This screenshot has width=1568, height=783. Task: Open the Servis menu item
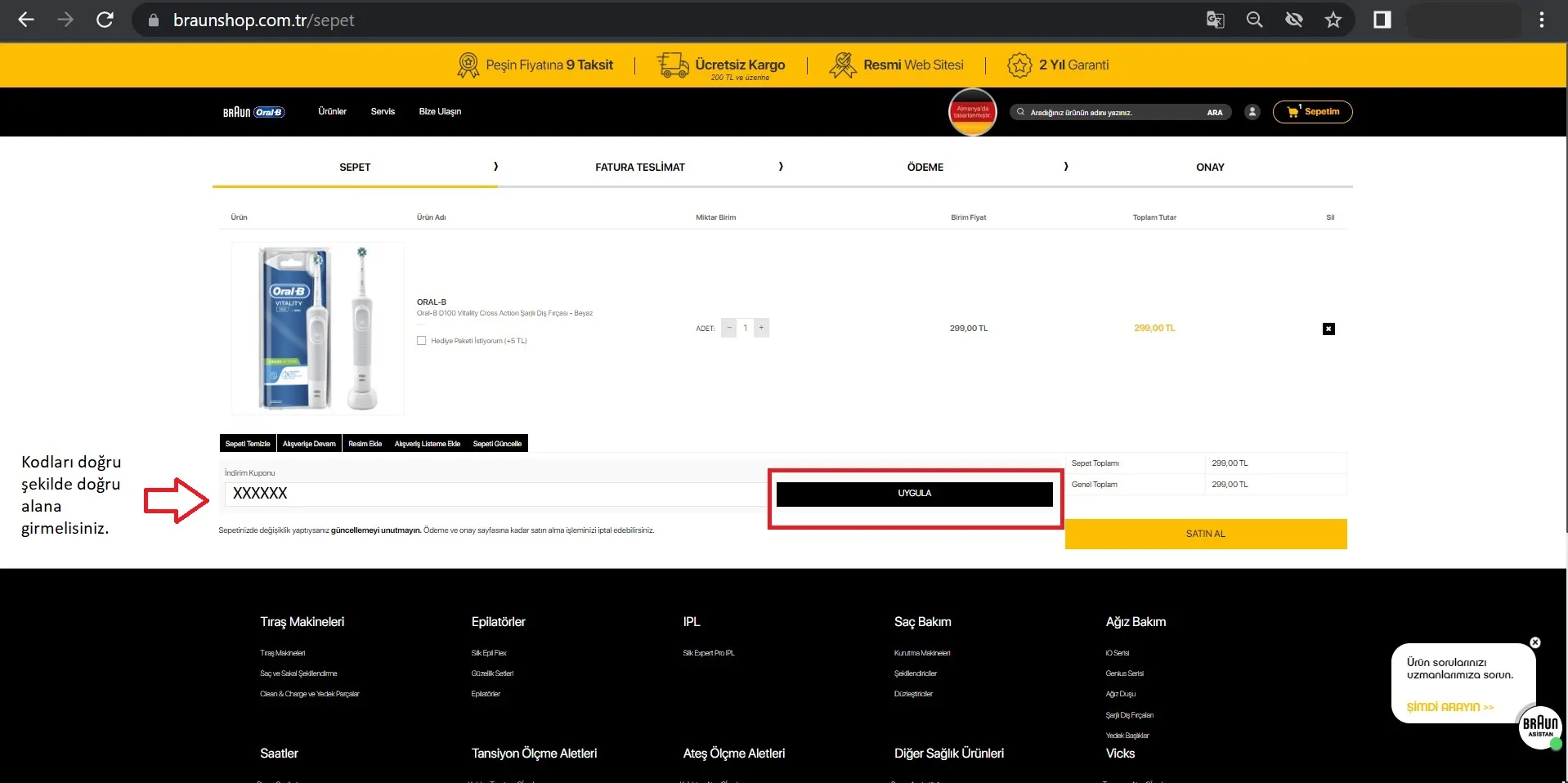point(383,112)
